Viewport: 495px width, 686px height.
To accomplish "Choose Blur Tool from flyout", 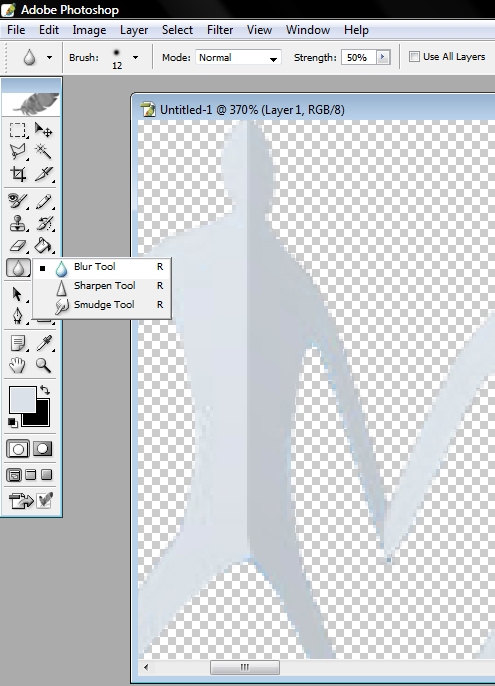I will point(102,267).
